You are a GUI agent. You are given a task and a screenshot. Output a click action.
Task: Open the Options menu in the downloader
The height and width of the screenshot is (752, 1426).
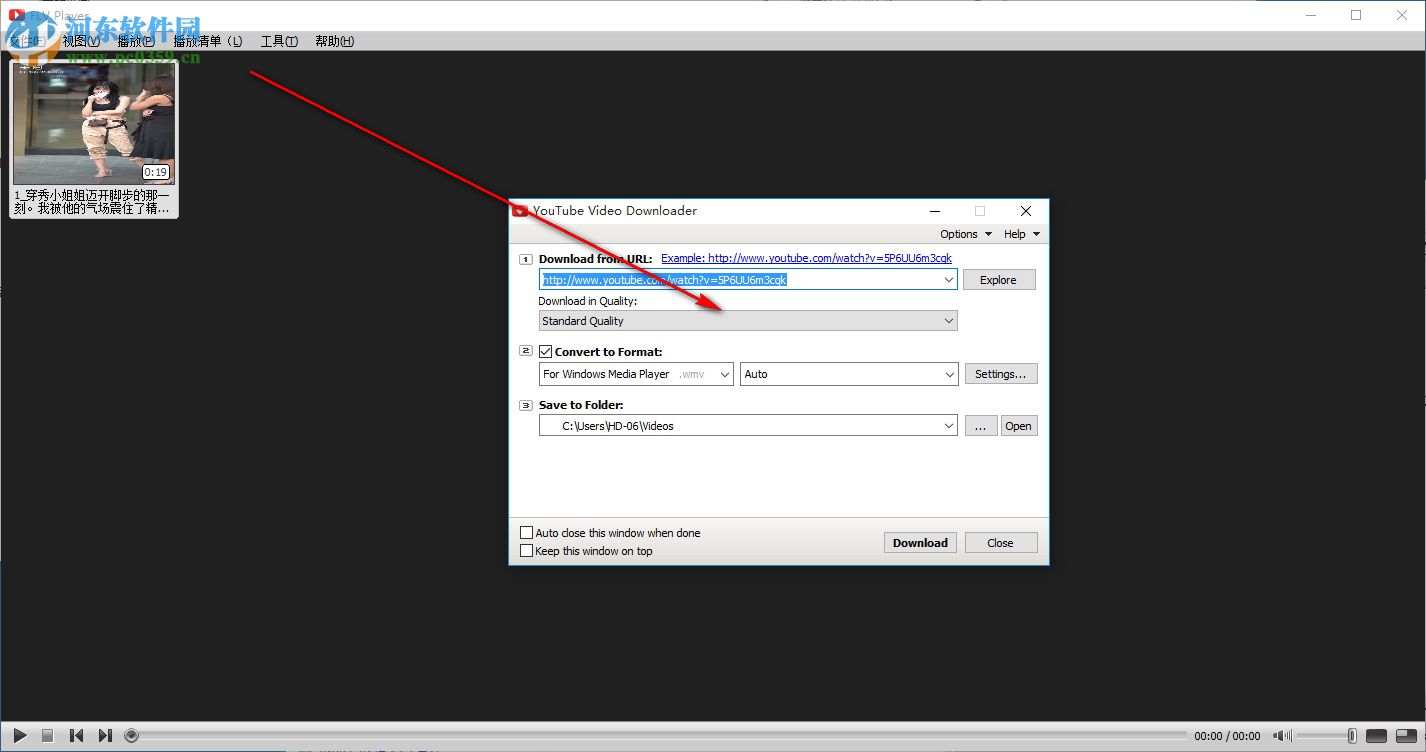click(x=961, y=233)
